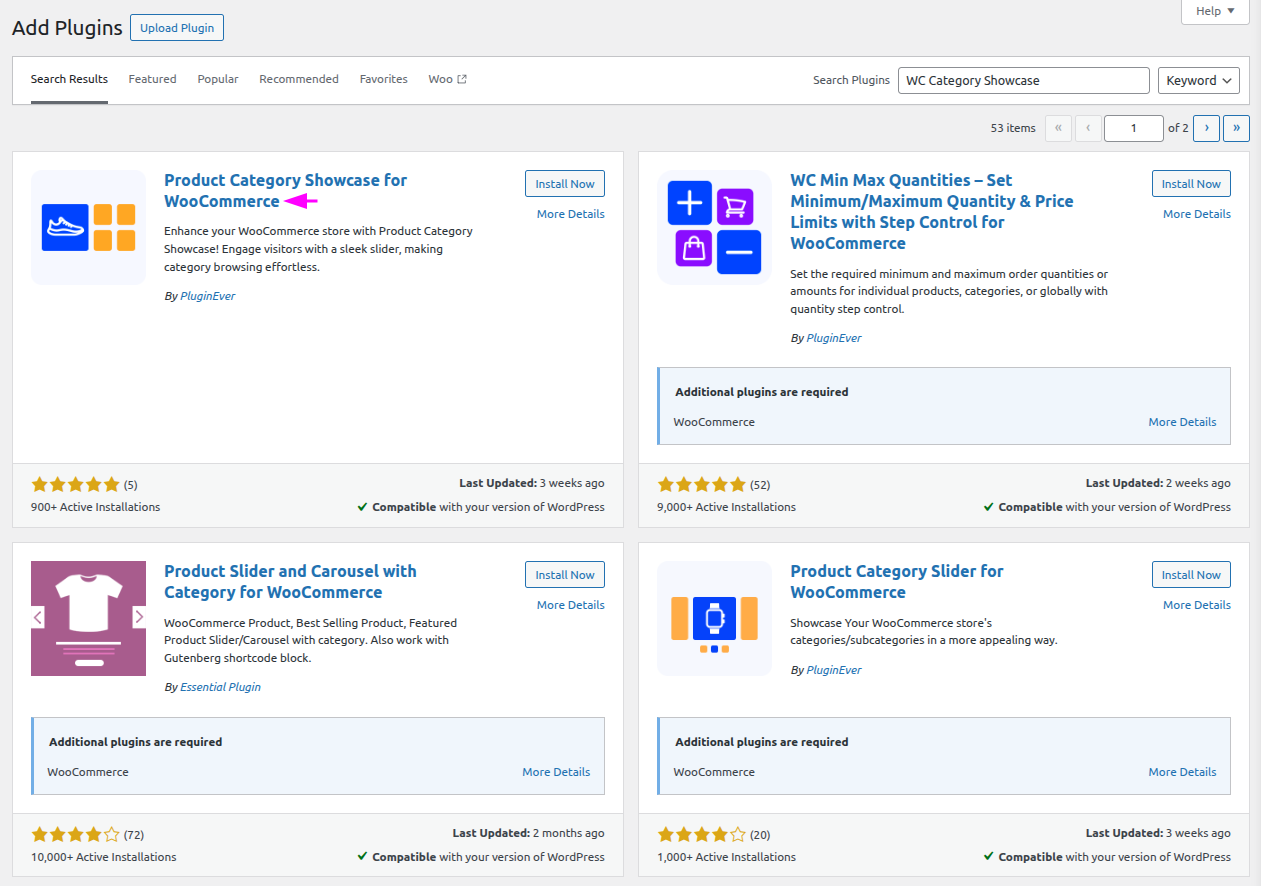Install WC Min Max Quantities plugin
1261x886 pixels.
(1191, 184)
